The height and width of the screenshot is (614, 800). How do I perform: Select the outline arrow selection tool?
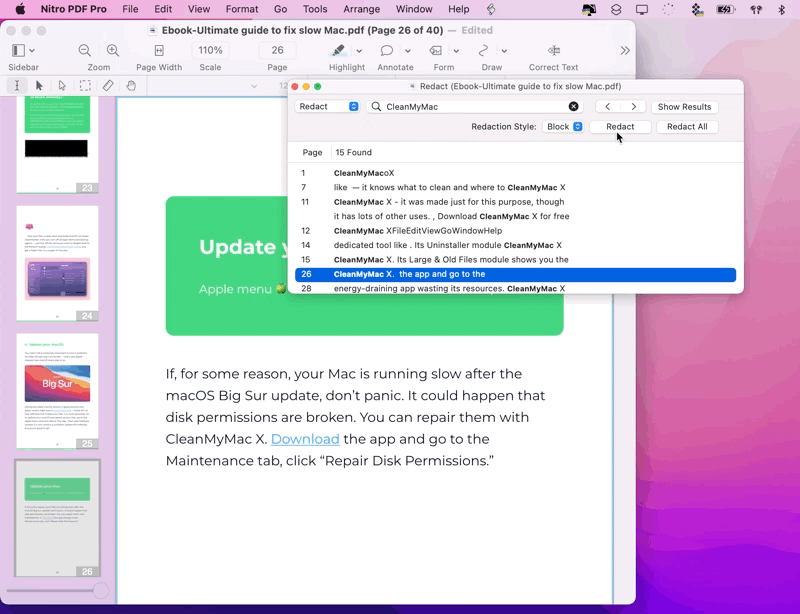pos(62,85)
